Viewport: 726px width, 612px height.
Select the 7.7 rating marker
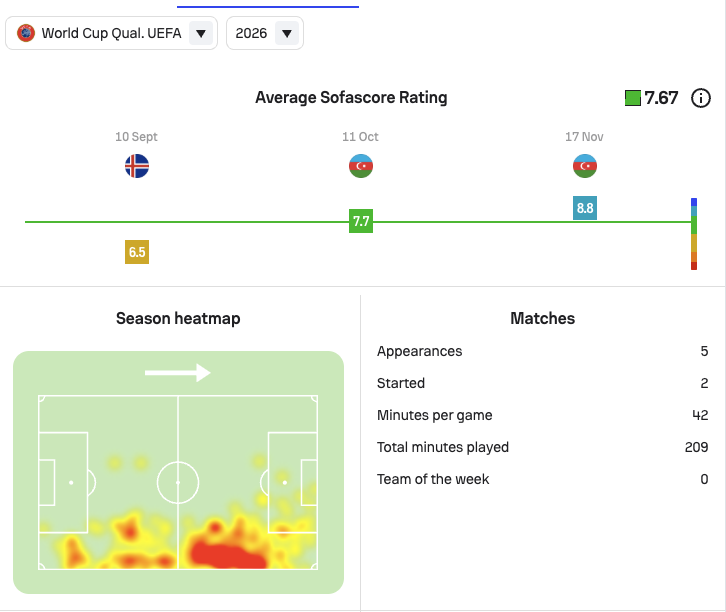click(x=361, y=221)
